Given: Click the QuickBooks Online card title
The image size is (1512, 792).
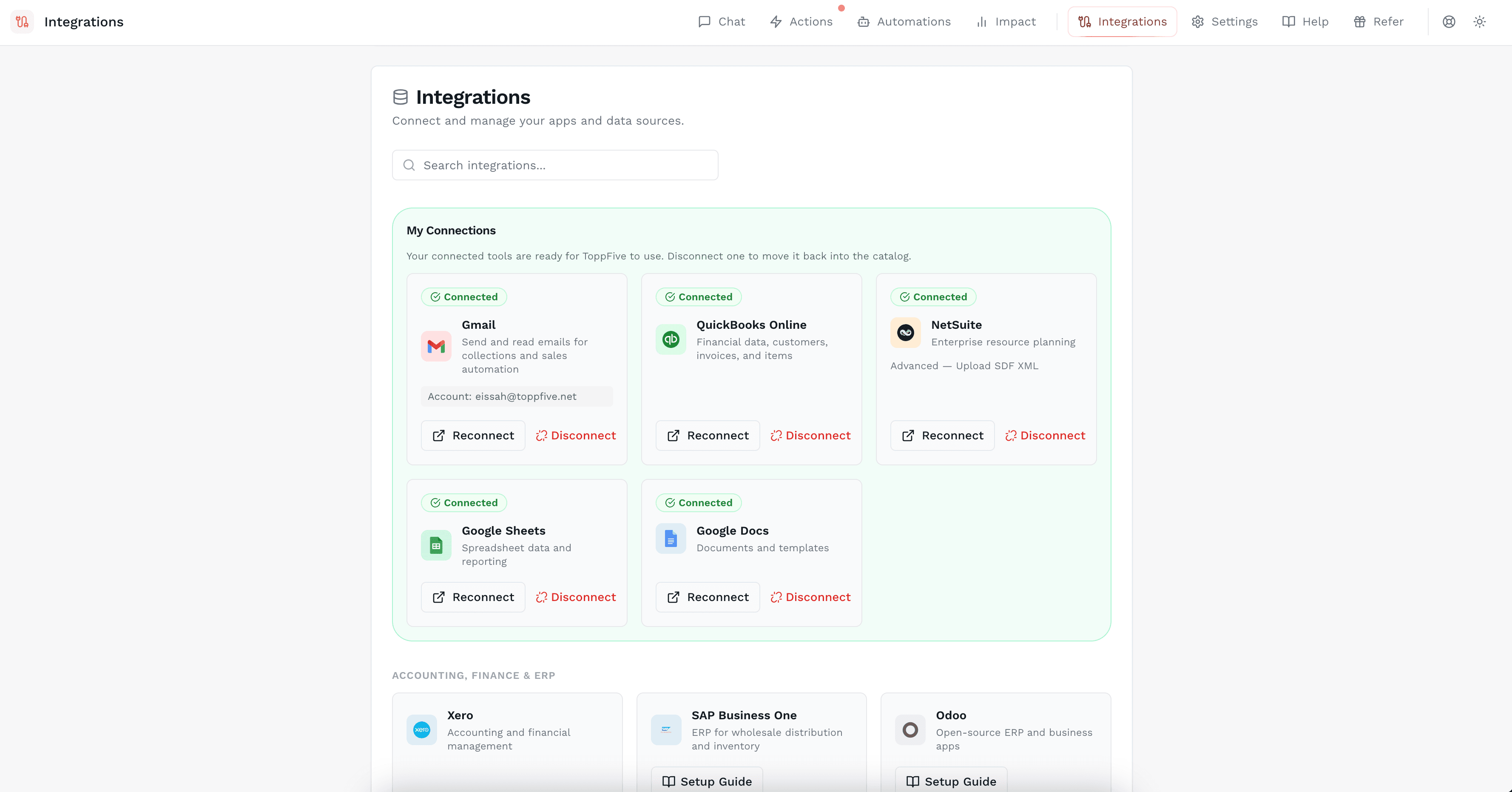Looking at the screenshot, I should click(751, 325).
